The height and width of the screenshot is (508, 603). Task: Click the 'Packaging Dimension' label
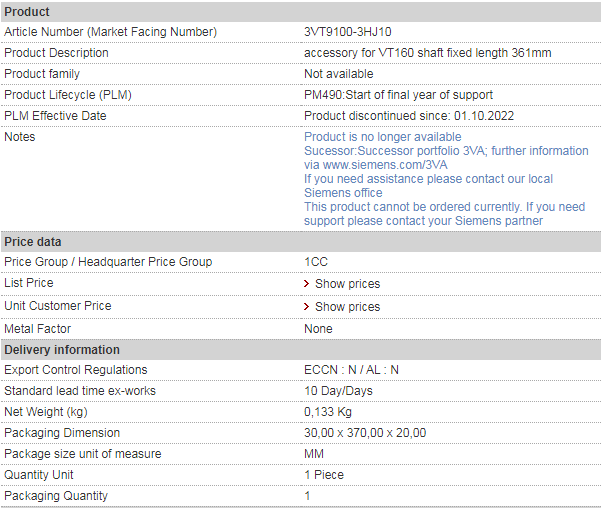click(62, 433)
